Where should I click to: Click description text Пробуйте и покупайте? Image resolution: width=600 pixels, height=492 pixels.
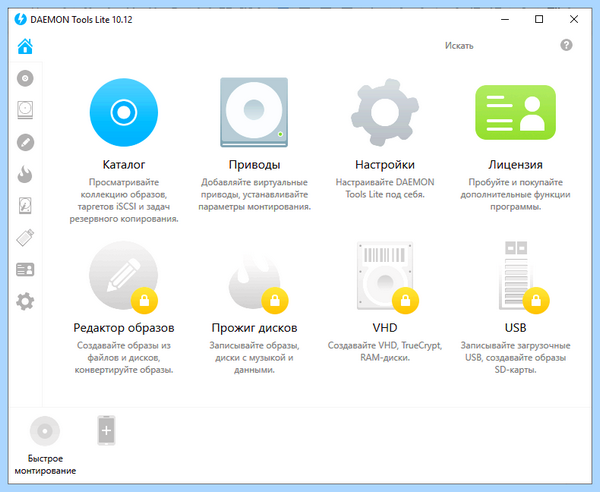[515, 194]
